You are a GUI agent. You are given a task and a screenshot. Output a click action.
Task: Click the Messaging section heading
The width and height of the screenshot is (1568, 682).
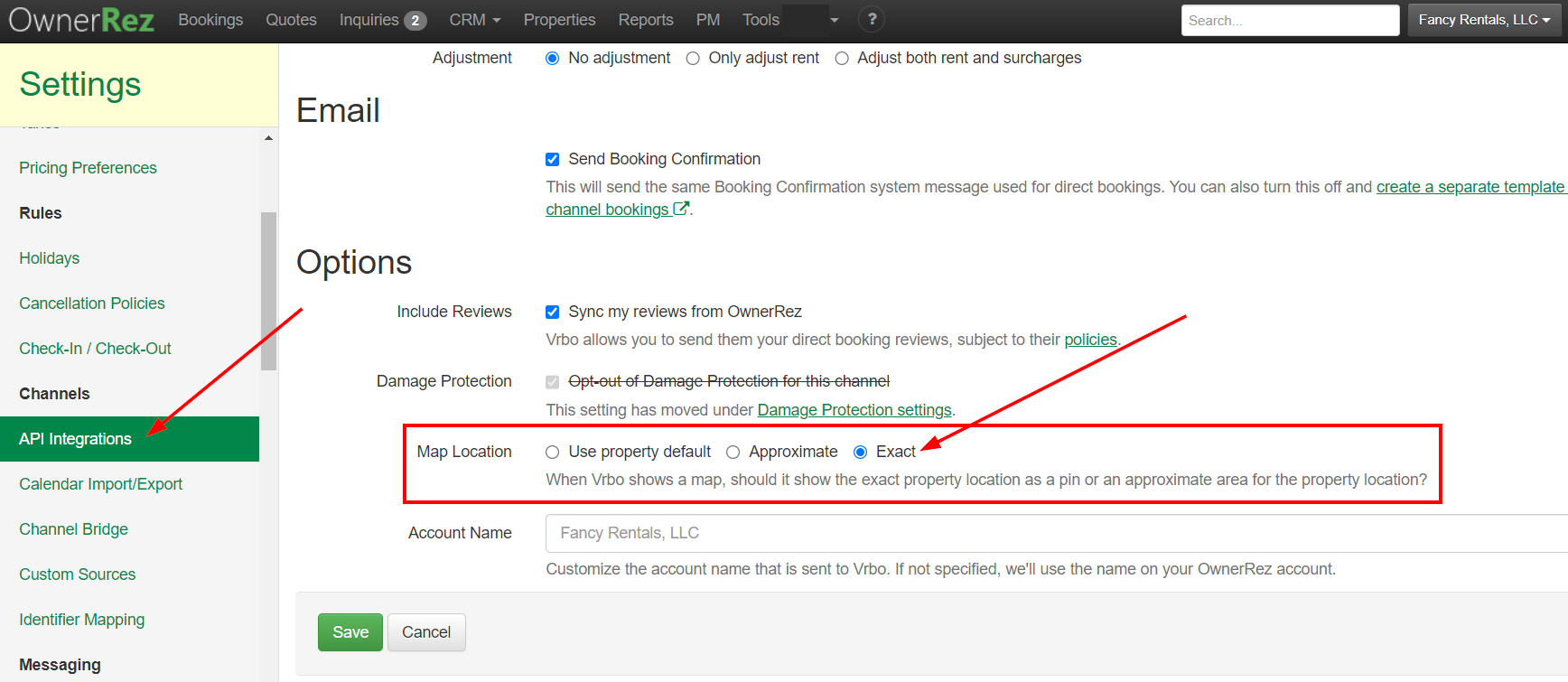tap(60, 665)
